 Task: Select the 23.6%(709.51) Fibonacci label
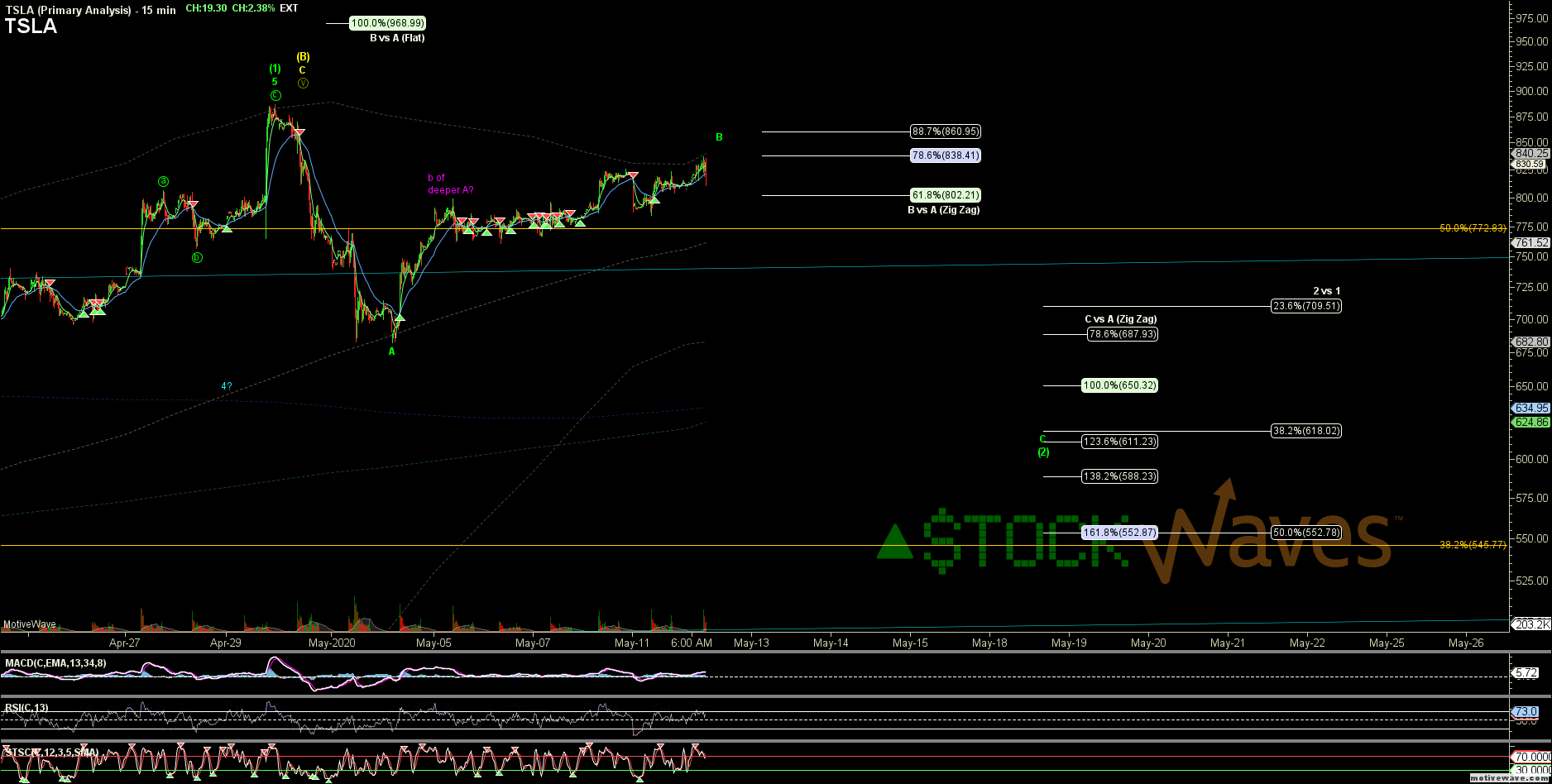click(1306, 306)
